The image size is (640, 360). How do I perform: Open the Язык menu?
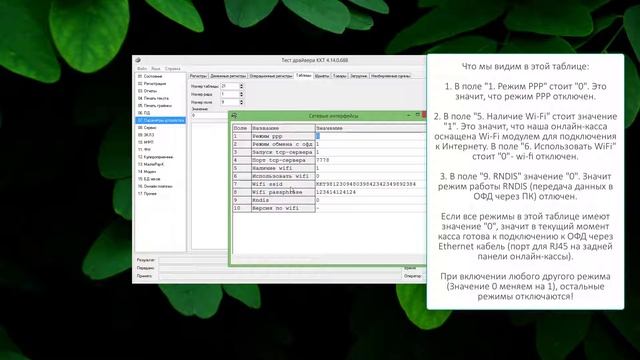pyautogui.click(x=156, y=69)
